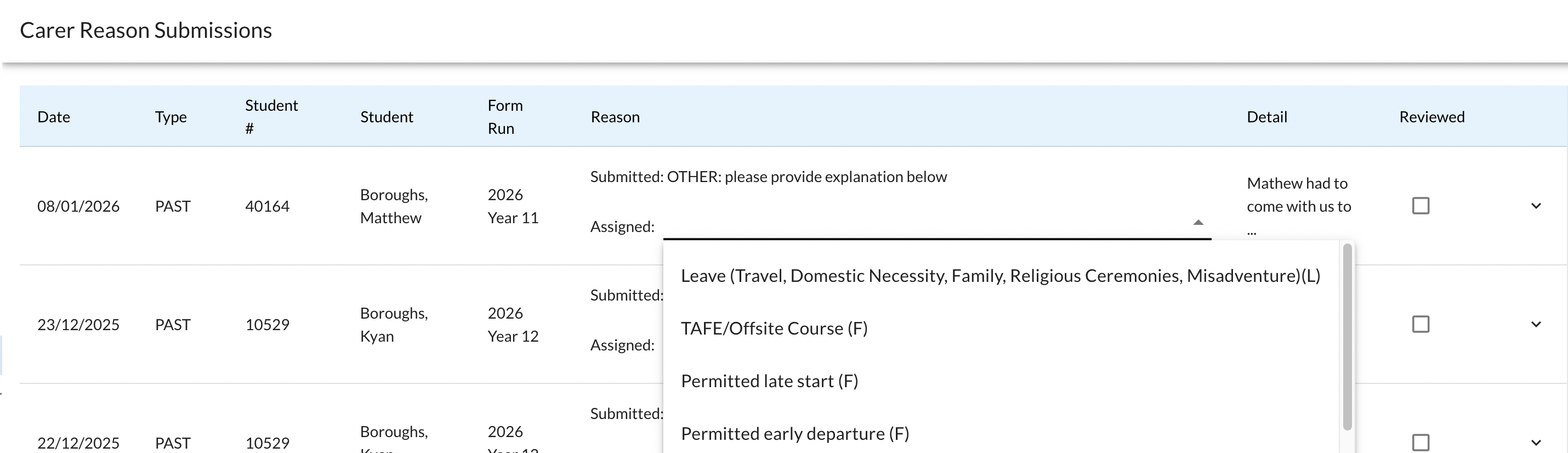Image resolution: width=1568 pixels, height=453 pixels.
Task: Sort by Date column header
Action: pos(54,117)
